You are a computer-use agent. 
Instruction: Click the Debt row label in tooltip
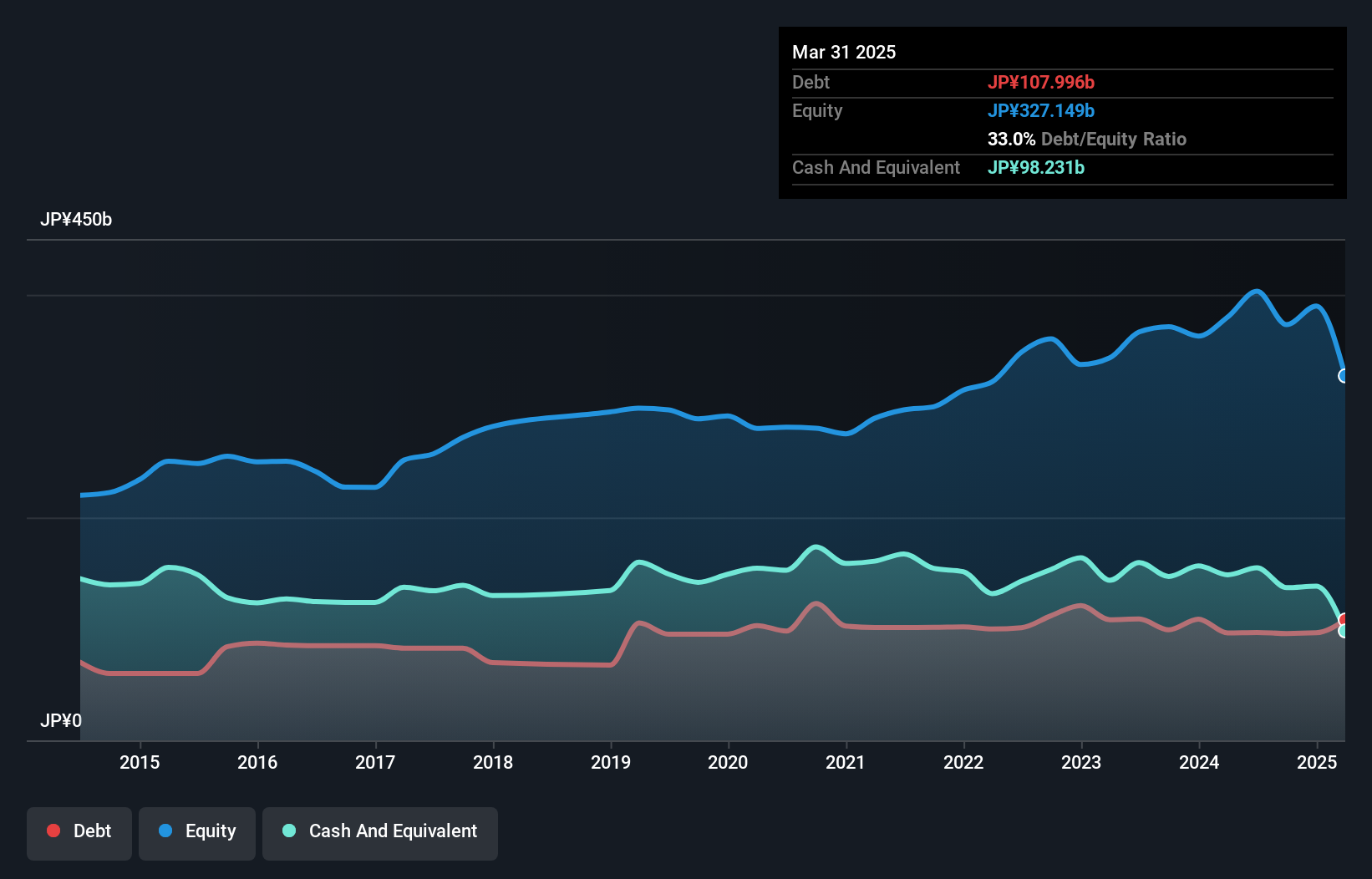[810, 82]
